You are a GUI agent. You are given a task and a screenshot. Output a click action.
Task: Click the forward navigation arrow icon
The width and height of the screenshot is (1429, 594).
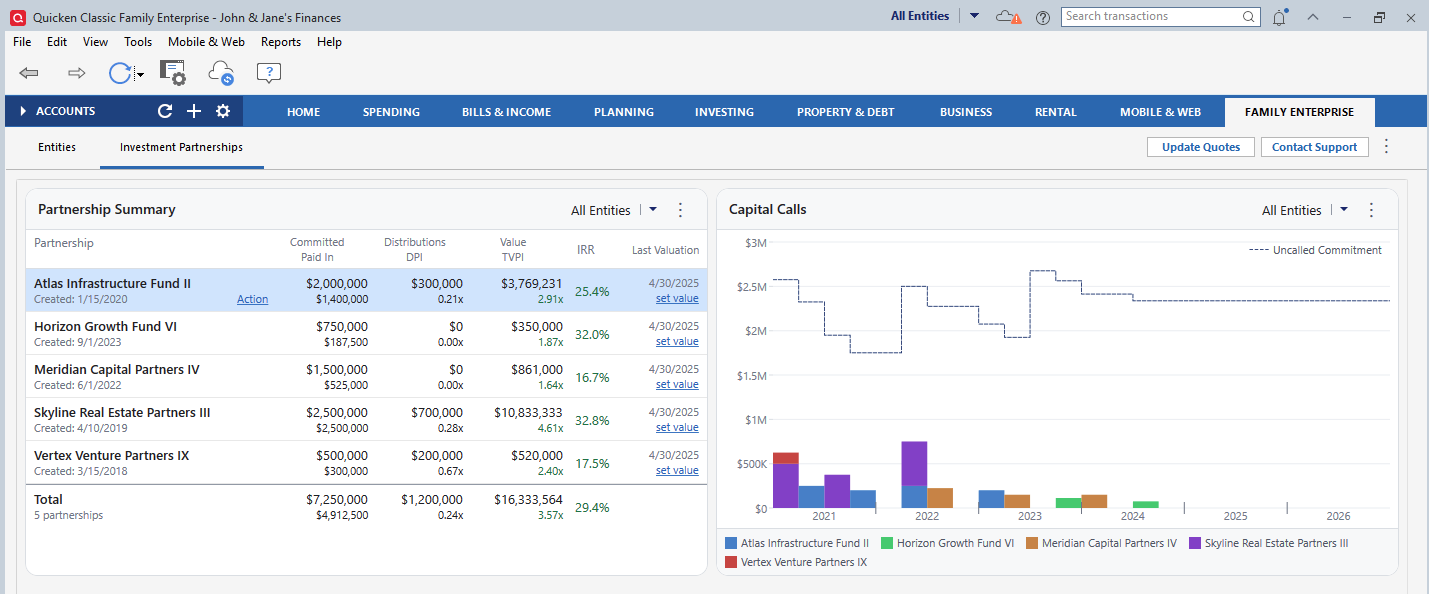[77, 73]
